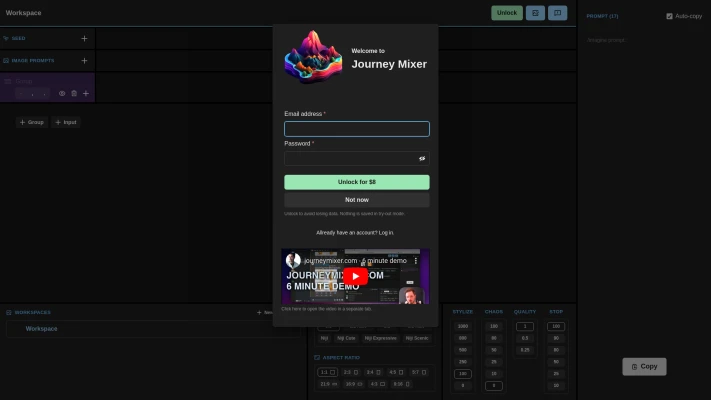Add a new Group with the + Group button
This screenshot has height=400, width=711.
(32, 122)
